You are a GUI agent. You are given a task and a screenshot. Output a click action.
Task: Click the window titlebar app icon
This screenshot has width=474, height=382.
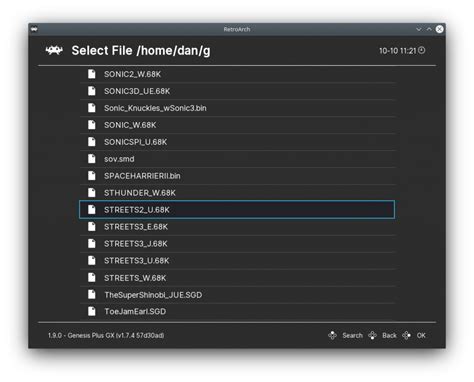pyautogui.click(x=34, y=29)
